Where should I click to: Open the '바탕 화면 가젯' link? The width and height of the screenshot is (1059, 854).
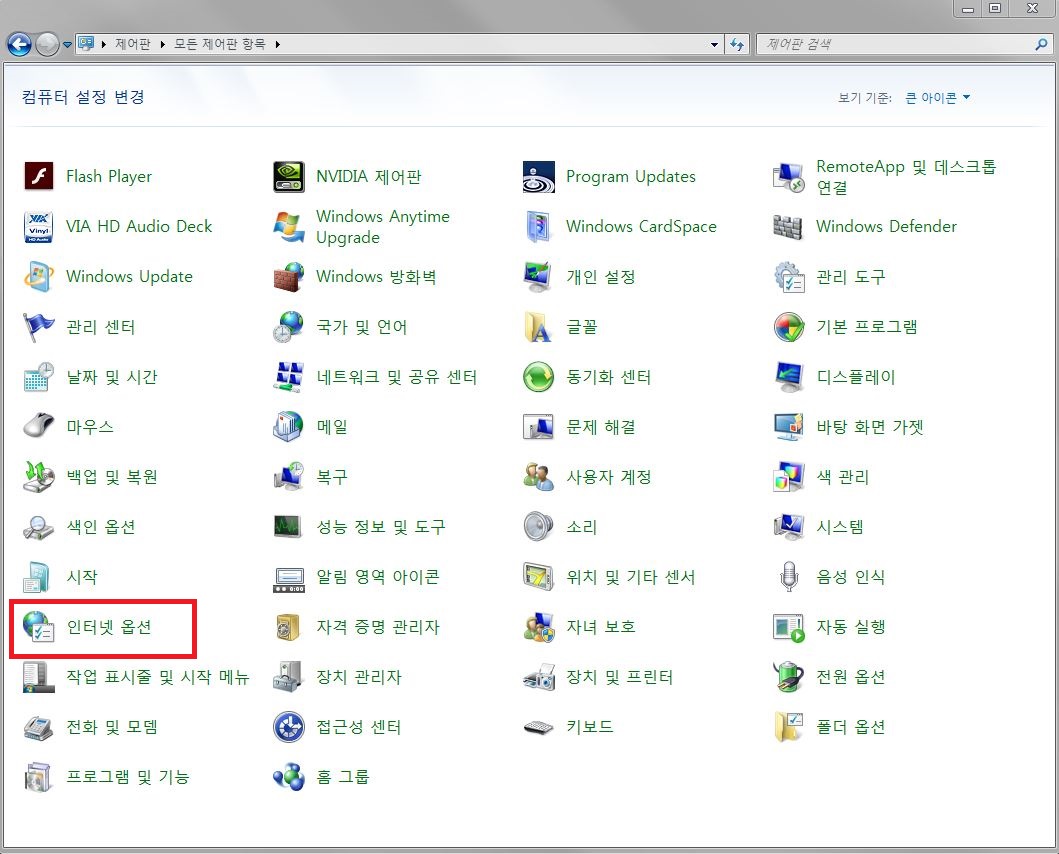click(x=869, y=427)
